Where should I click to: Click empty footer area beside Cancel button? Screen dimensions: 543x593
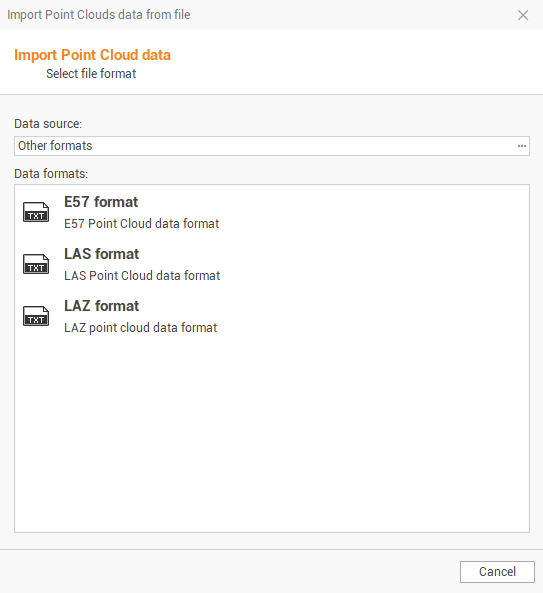(227, 571)
